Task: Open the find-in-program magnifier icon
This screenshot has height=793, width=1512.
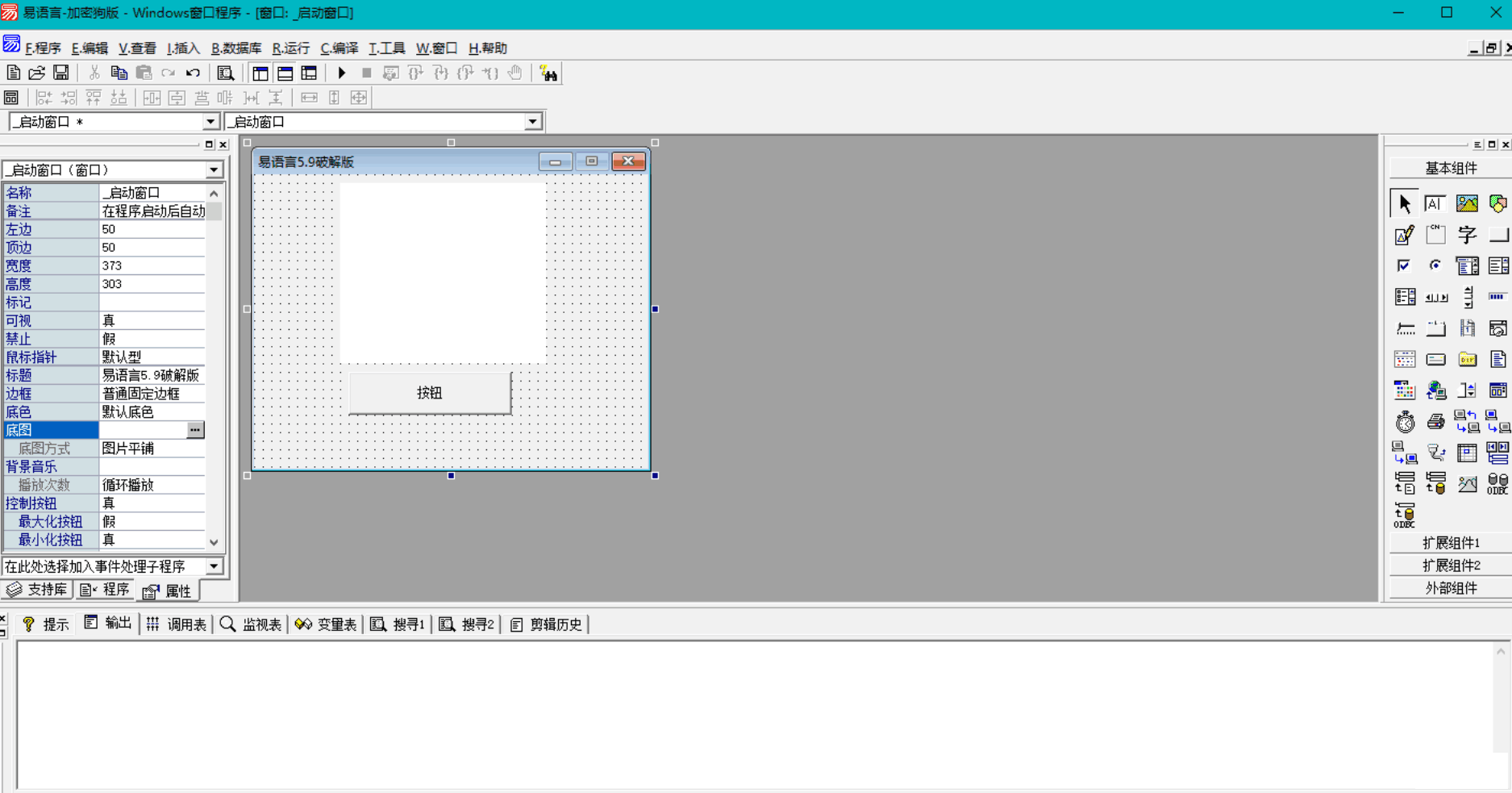Action: pyautogui.click(x=226, y=73)
